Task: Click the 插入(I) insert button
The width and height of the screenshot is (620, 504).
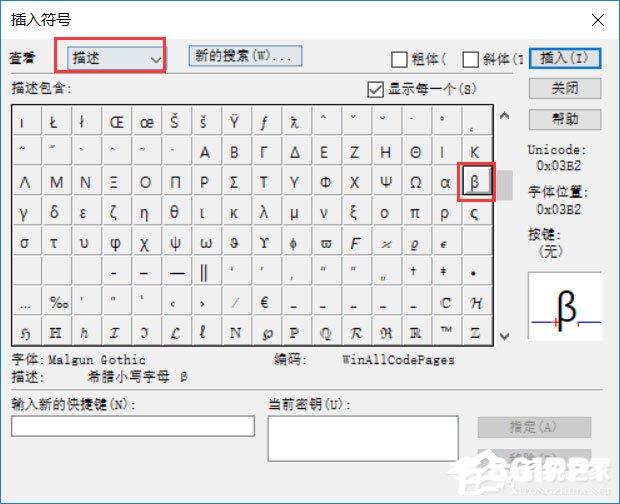Action: (565, 59)
